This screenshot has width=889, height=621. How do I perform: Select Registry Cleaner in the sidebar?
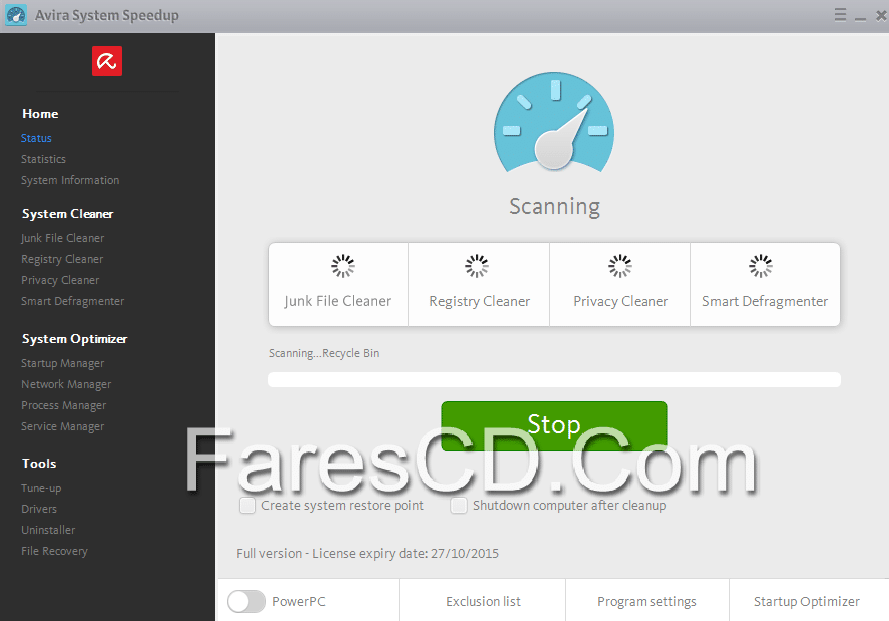click(62, 259)
